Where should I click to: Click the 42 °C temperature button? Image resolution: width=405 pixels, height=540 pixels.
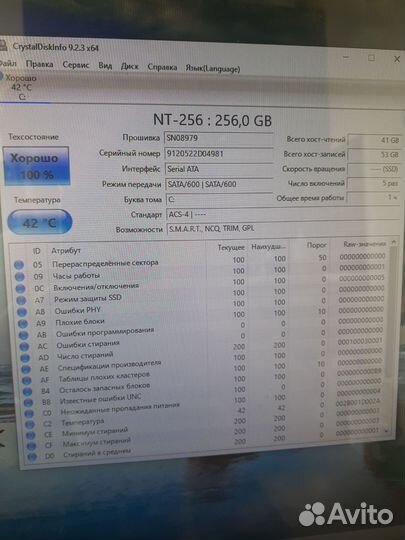[40, 222]
